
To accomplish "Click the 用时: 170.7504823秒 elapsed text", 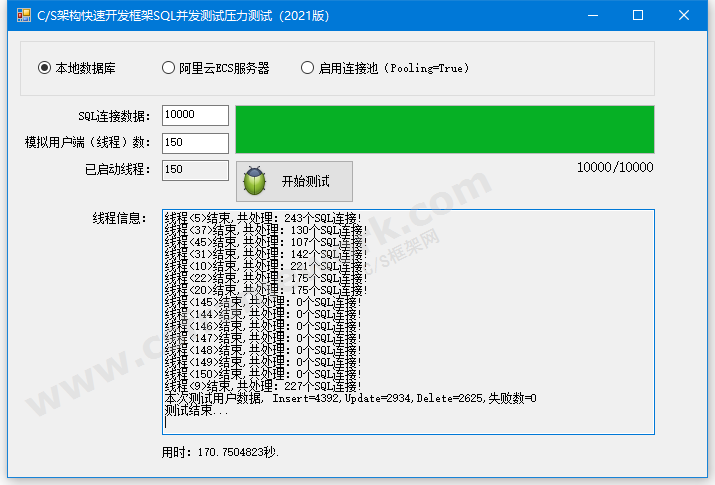I will pyautogui.click(x=220, y=452).
